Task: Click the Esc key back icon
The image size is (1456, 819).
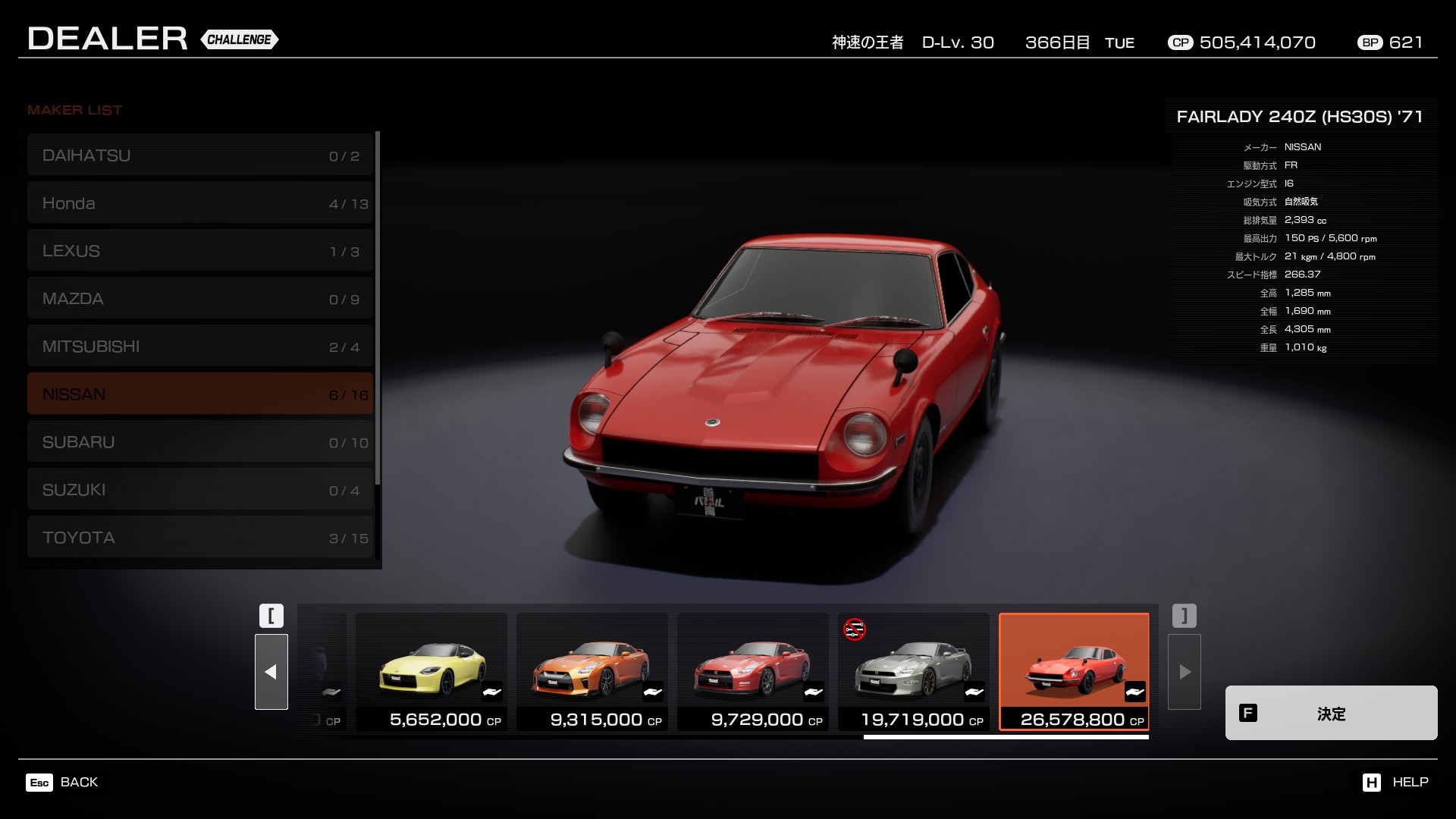Action: [x=39, y=783]
